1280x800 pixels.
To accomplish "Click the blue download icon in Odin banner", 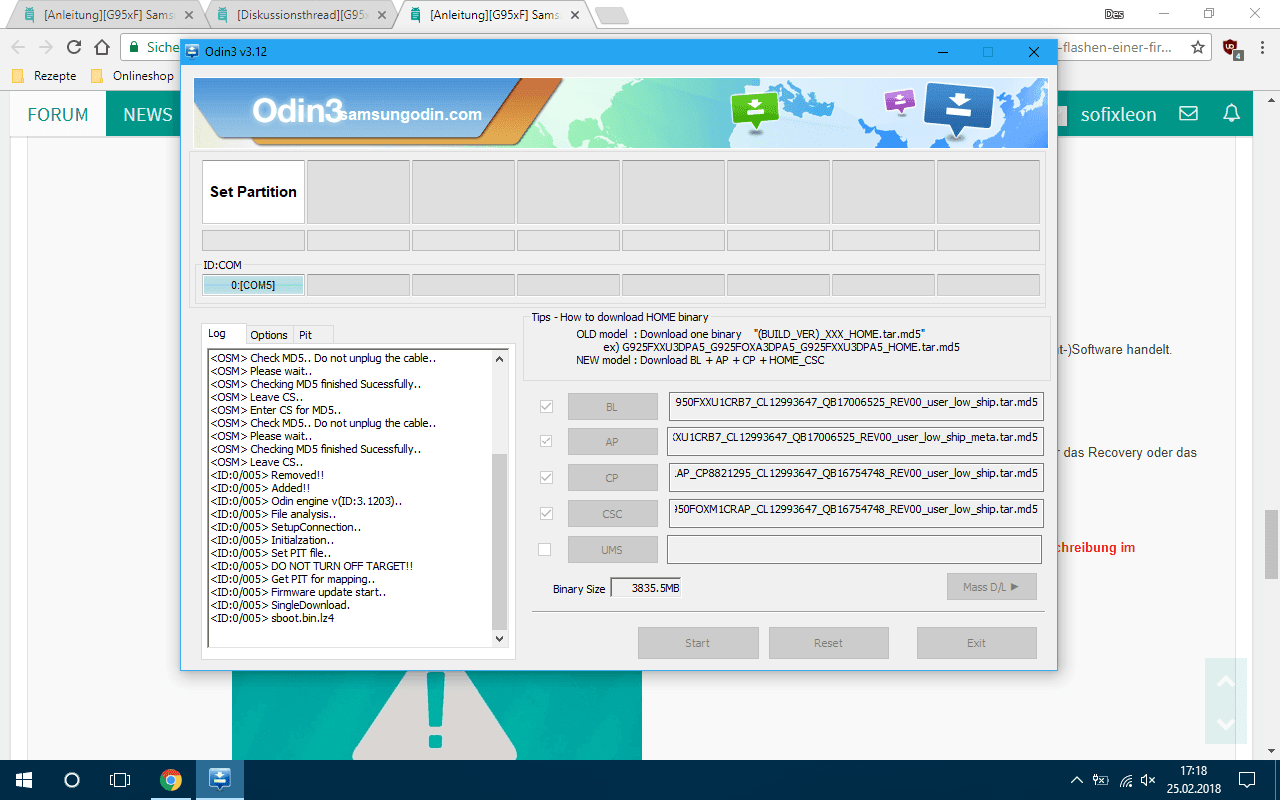I will 958,110.
